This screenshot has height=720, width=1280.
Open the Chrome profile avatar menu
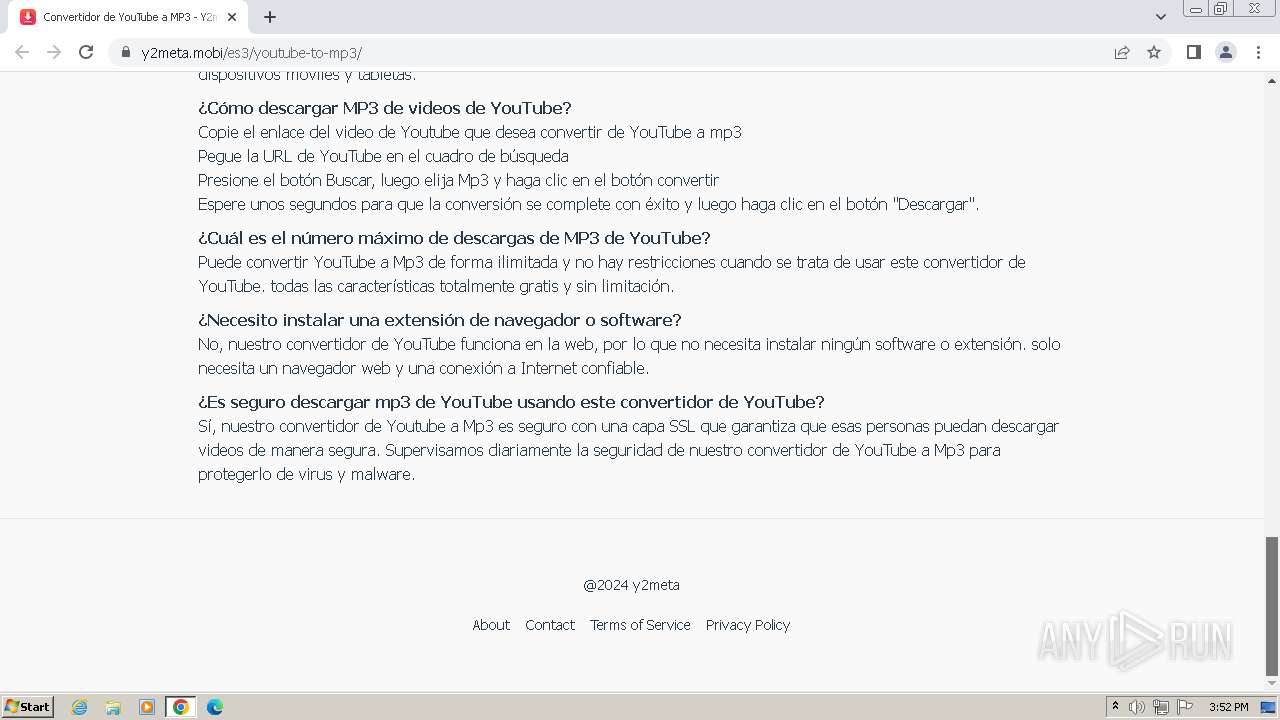(x=1226, y=52)
